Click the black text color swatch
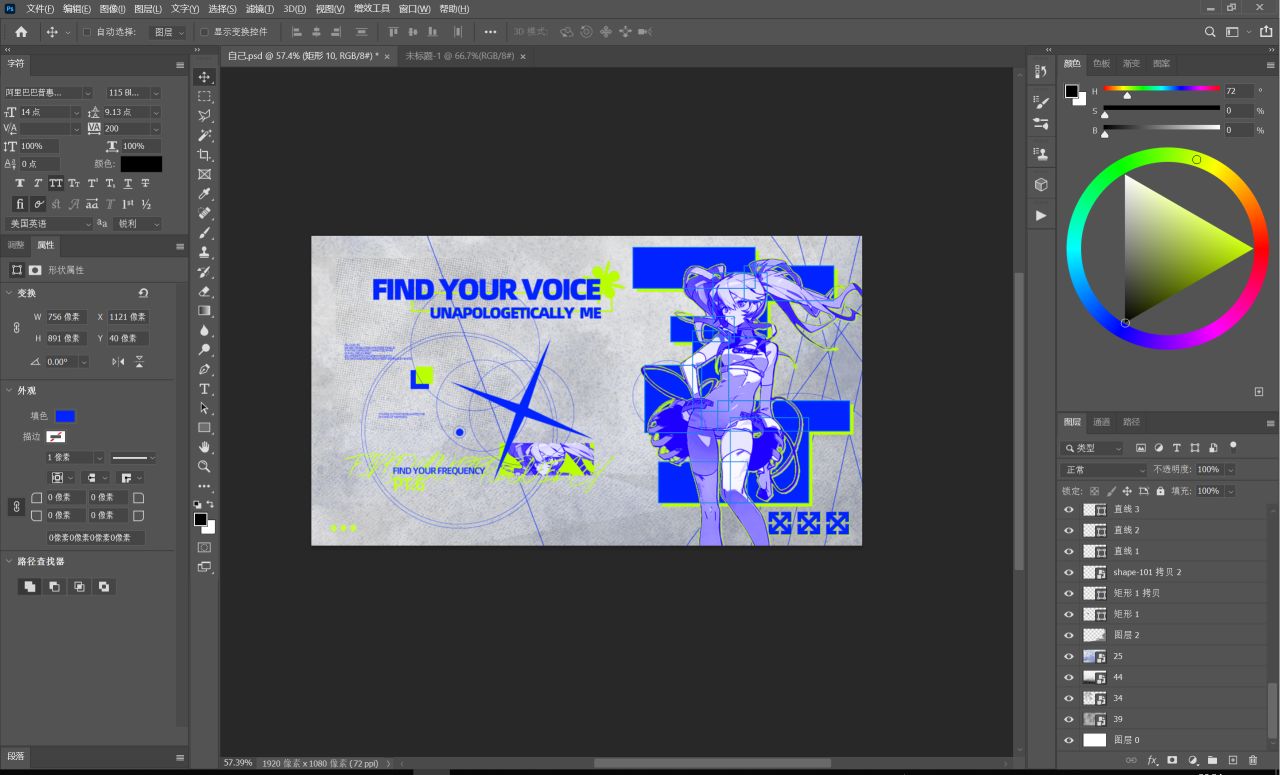 tap(141, 164)
